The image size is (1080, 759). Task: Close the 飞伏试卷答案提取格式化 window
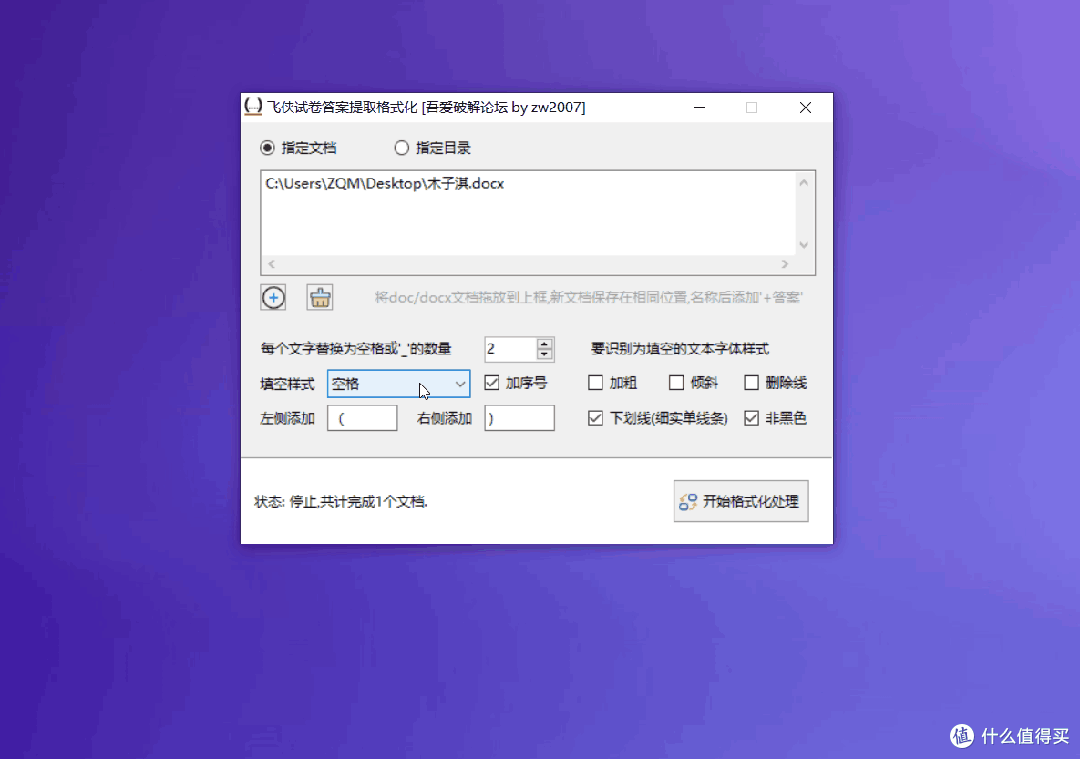pos(805,107)
